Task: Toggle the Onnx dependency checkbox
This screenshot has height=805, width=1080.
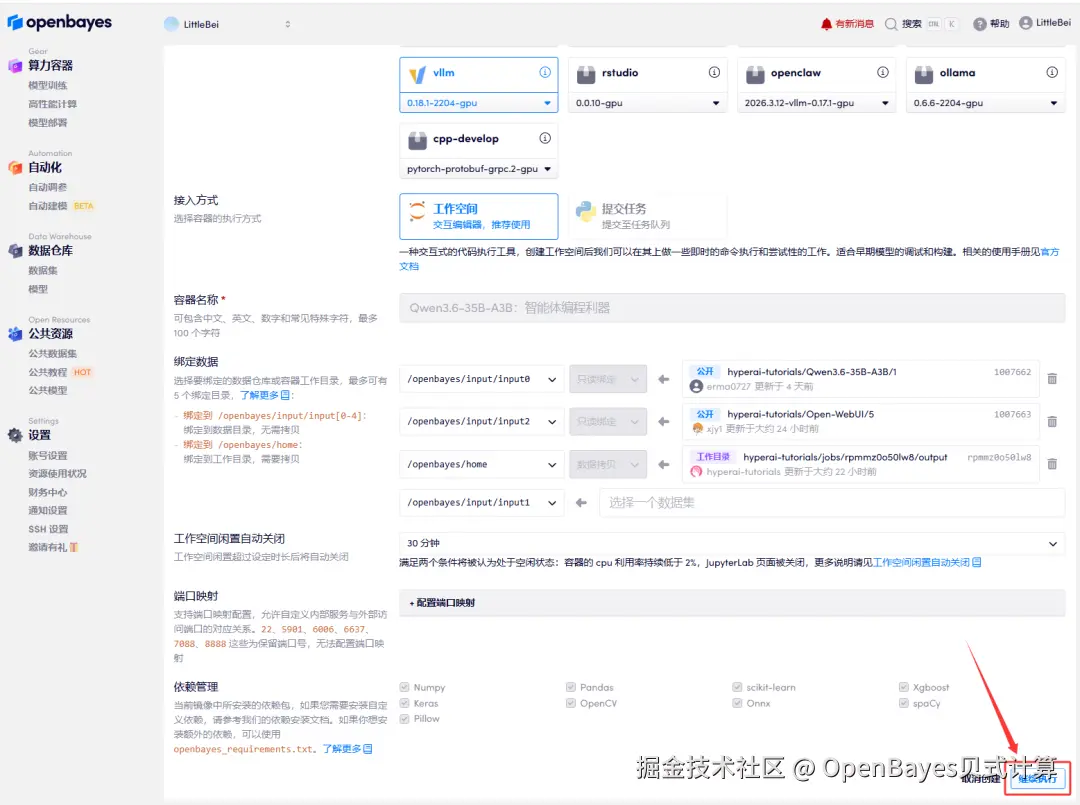Action: 737,703
